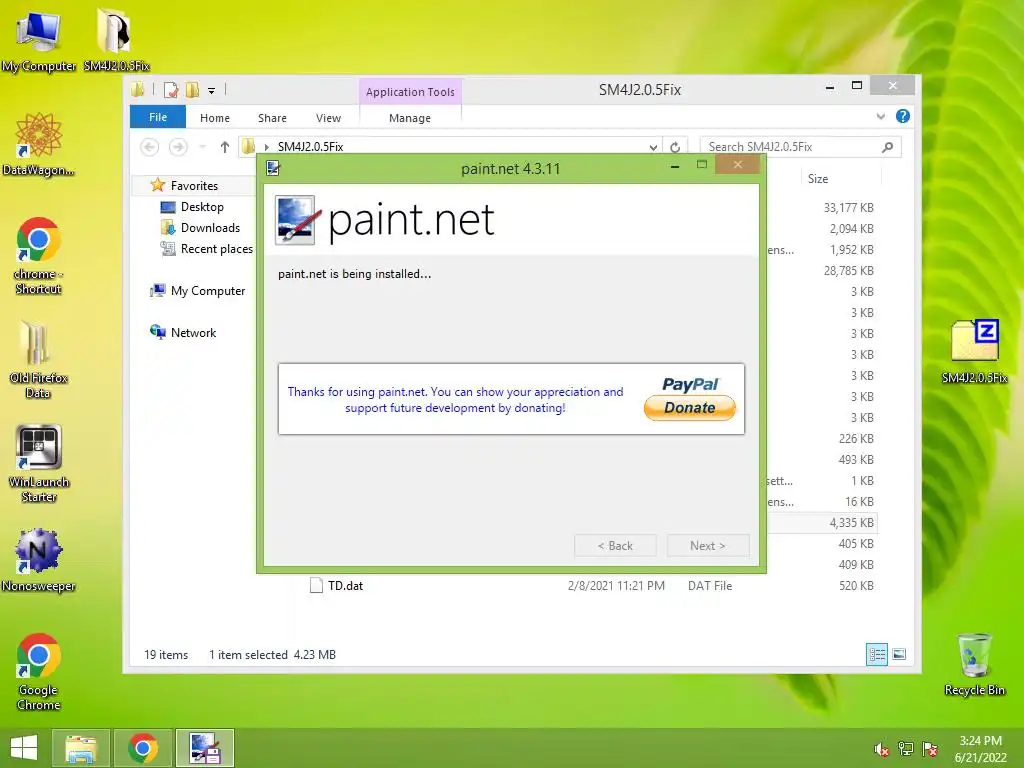Click the paint.net title bar icon
This screenshot has width=1024, height=768.
point(273,168)
